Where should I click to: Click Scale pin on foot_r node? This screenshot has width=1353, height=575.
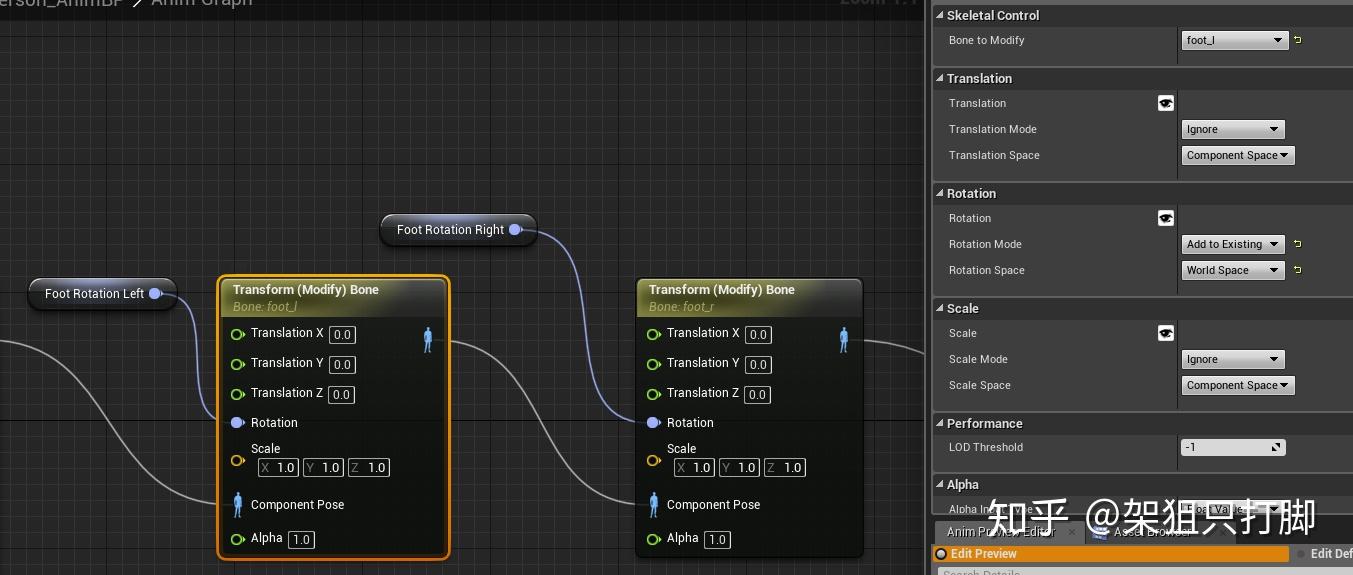pos(653,460)
